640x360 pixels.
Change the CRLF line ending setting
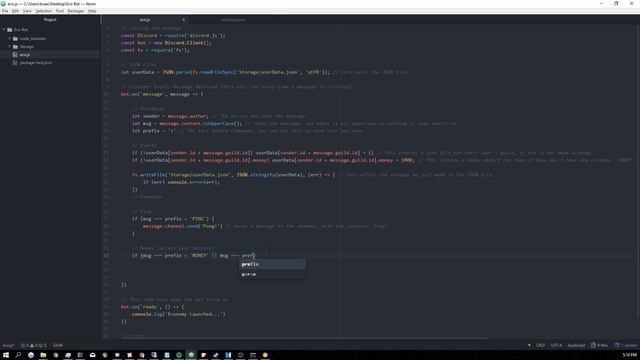(540, 345)
